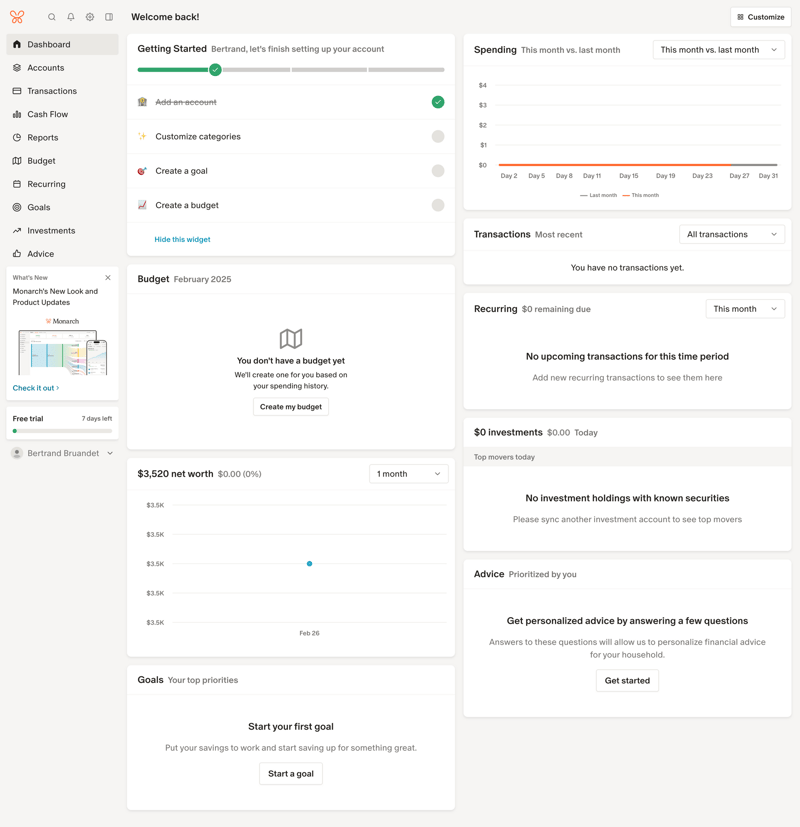The height and width of the screenshot is (827, 800).
Task: Mark Create a goal as complete
Action: point(437,170)
